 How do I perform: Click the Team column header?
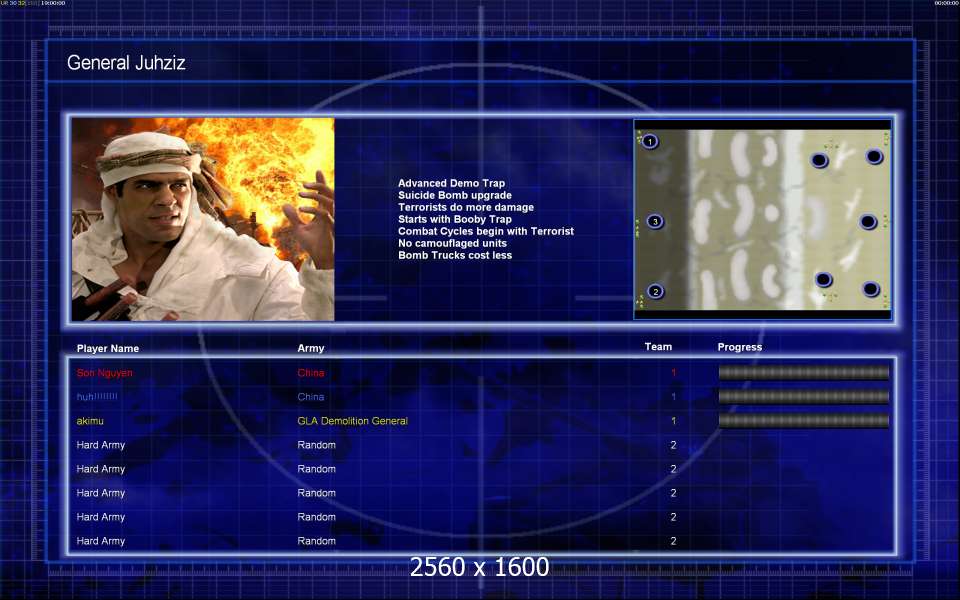click(x=658, y=347)
